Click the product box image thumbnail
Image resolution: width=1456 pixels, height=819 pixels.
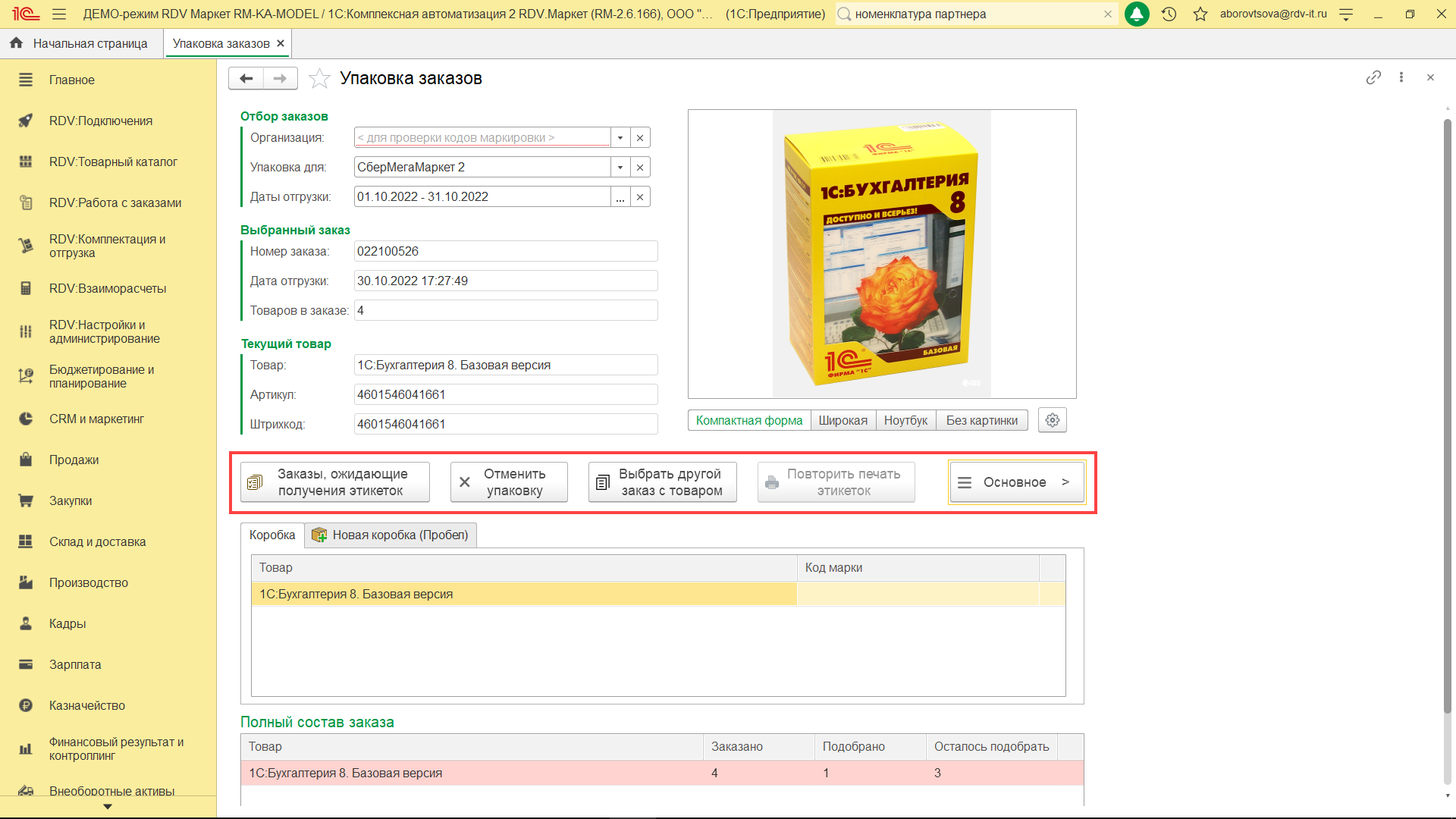881,254
